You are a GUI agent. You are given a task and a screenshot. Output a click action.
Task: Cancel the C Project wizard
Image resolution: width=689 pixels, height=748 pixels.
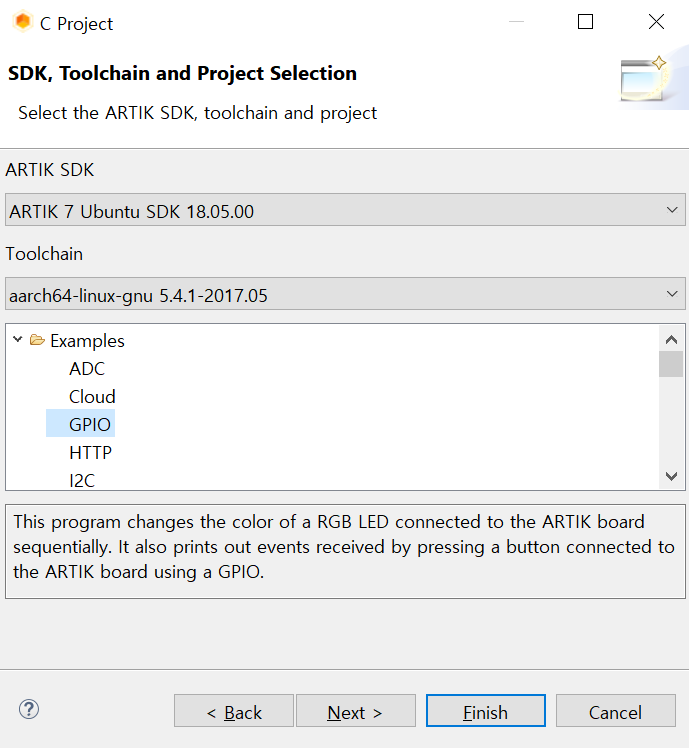[x=616, y=711]
